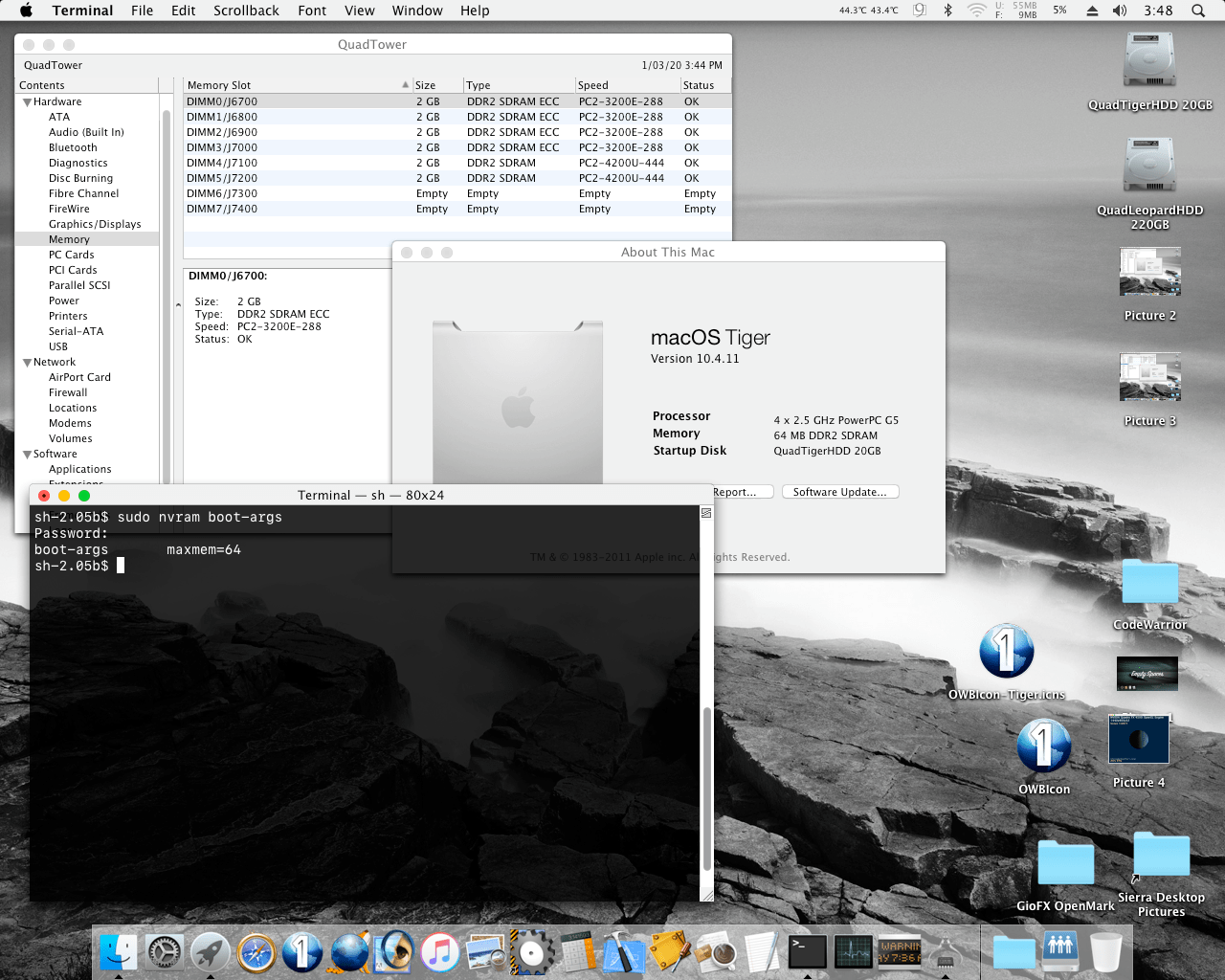Viewport: 1225px width, 980px height.
Task: Select DIMM2/J6900 memory slot row
Action: point(457,132)
